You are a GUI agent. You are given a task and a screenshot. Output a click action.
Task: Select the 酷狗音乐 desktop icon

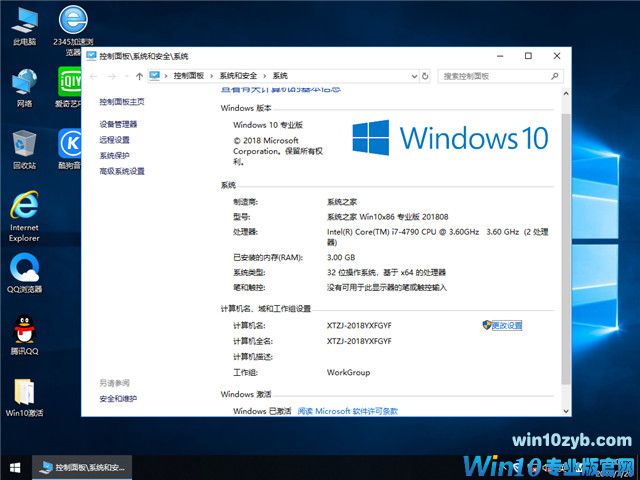[x=69, y=149]
